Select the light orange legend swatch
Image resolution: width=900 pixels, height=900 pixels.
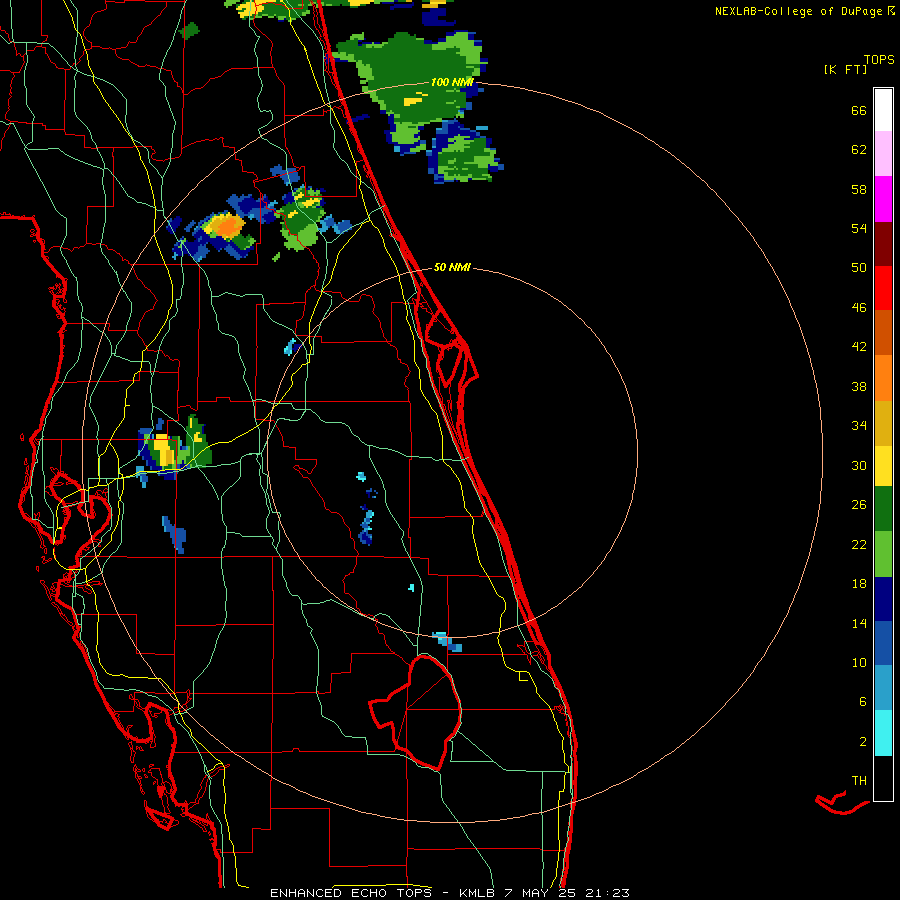click(883, 378)
